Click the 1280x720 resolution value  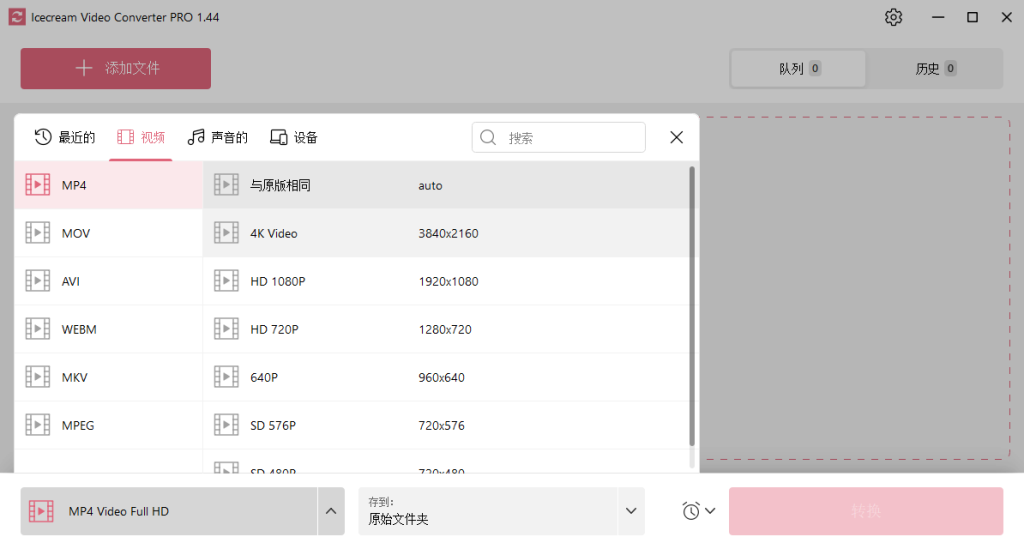(x=445, y=329)
